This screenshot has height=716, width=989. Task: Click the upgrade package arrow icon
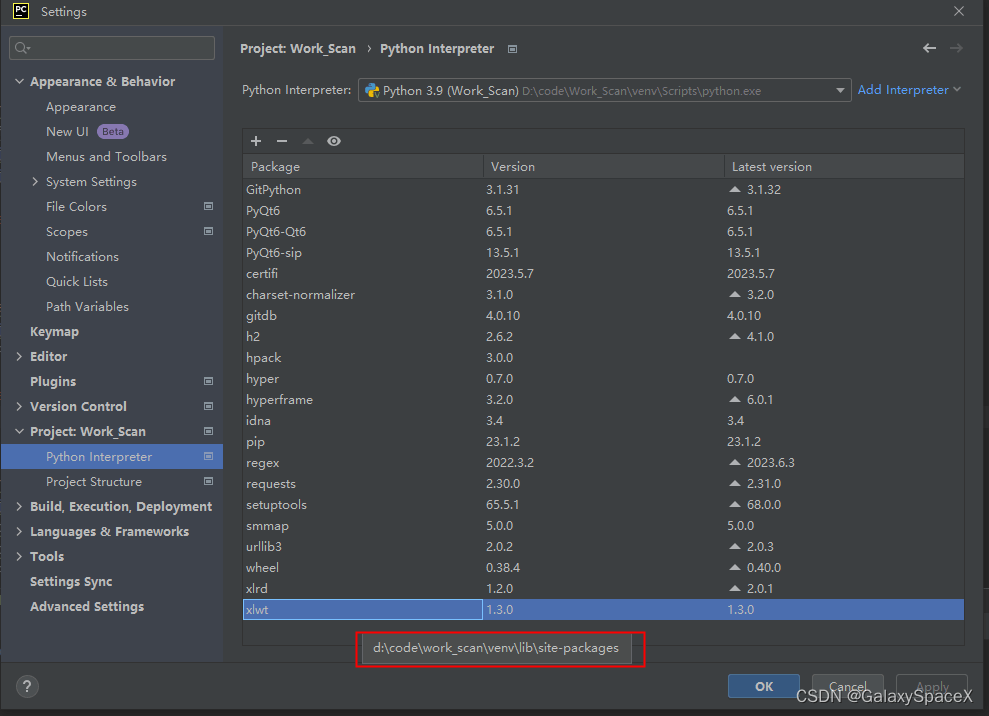click(x=308, y=141)
